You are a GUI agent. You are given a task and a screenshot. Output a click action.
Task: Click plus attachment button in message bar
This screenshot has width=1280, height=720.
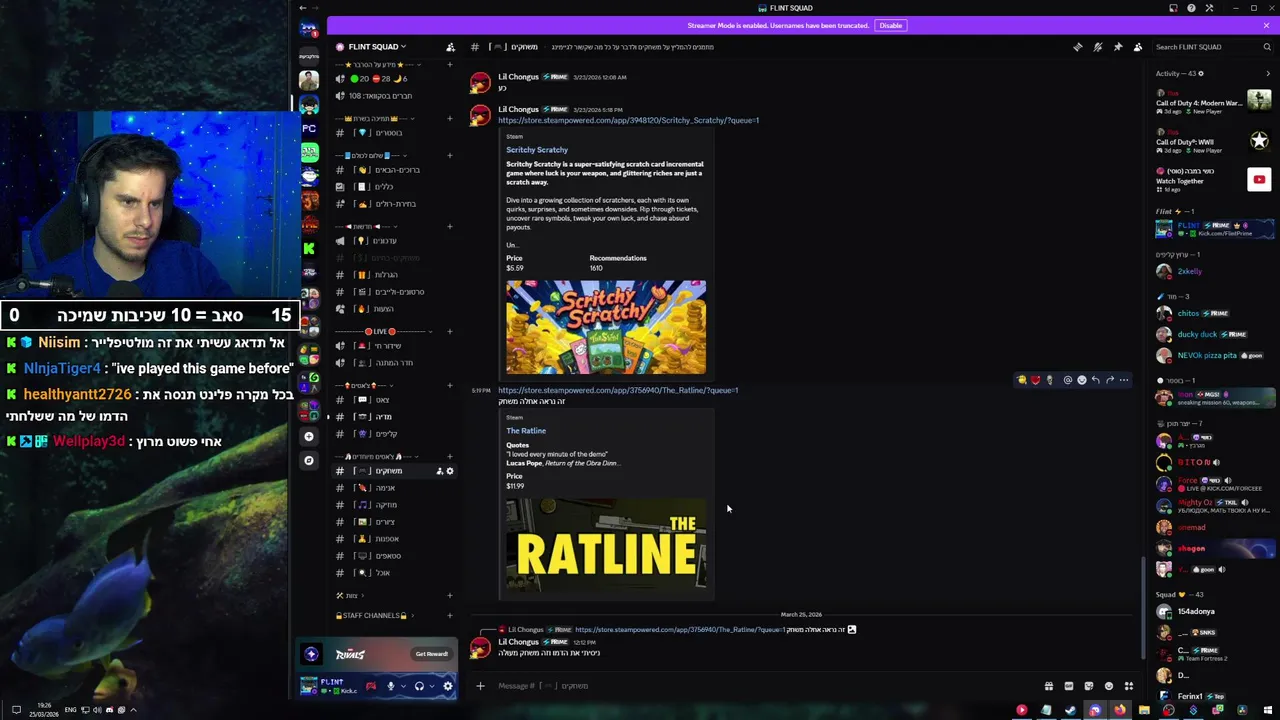point(480,686)
